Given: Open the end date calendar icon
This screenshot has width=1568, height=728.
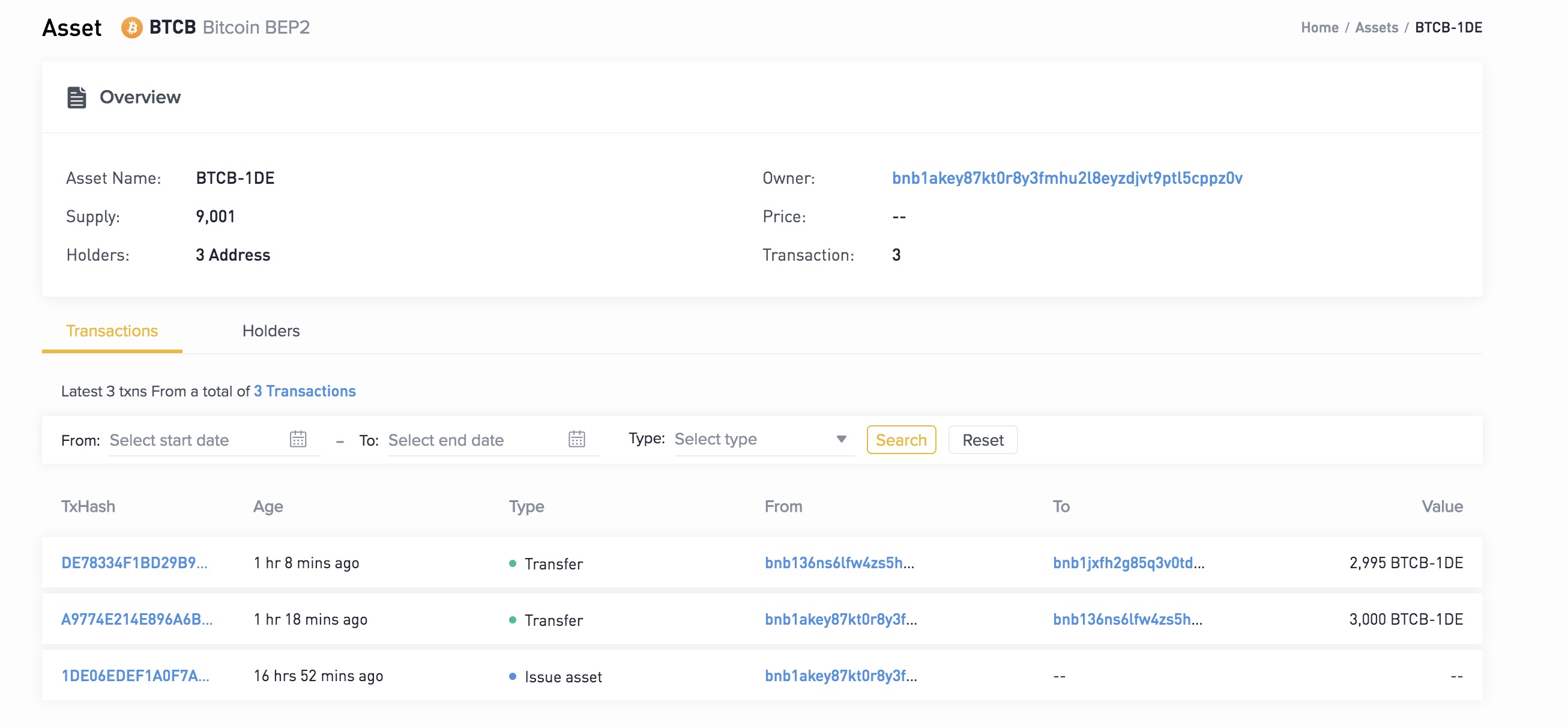Looking at the screenshot, I should click(576, 438).
